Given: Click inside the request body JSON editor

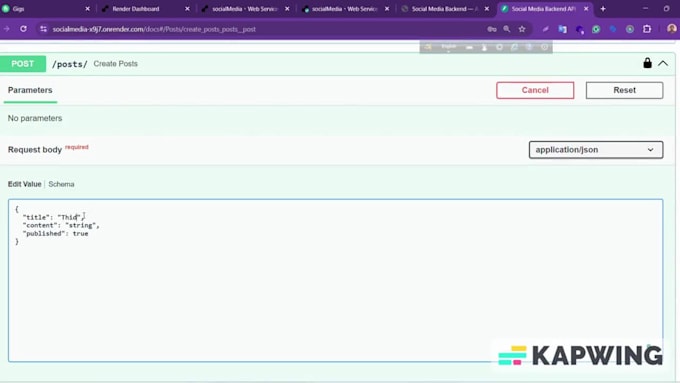Looking at the screenshot, I should [x=335, y=280].
